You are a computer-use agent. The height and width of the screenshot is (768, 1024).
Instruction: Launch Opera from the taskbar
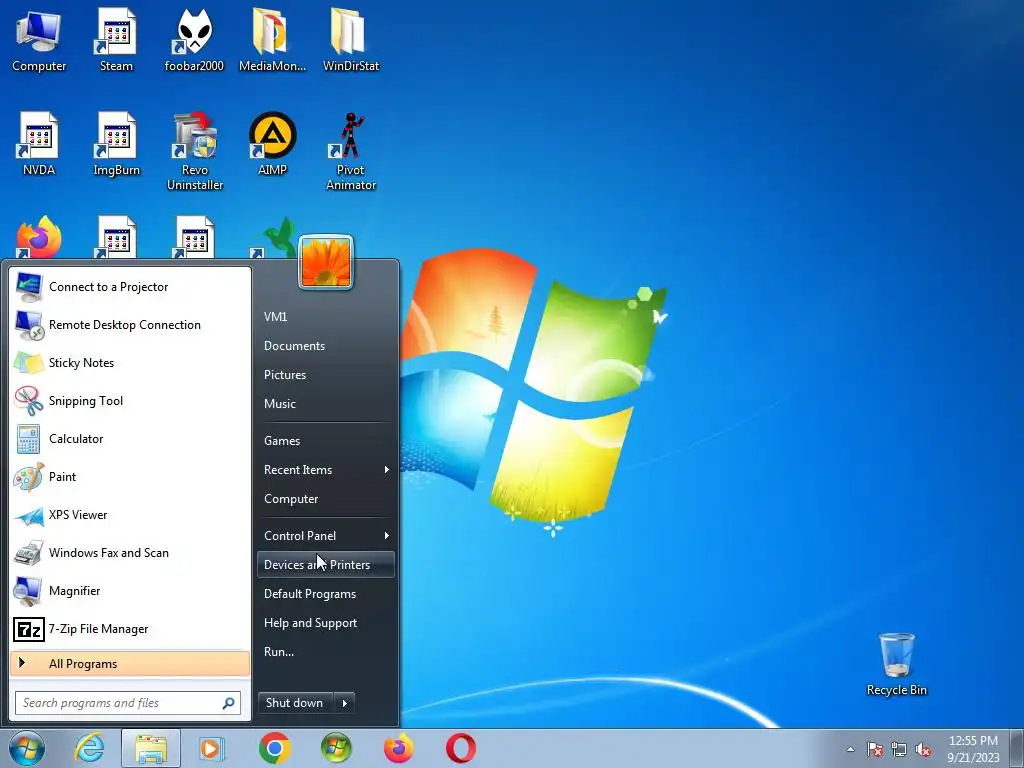point(460,748)
